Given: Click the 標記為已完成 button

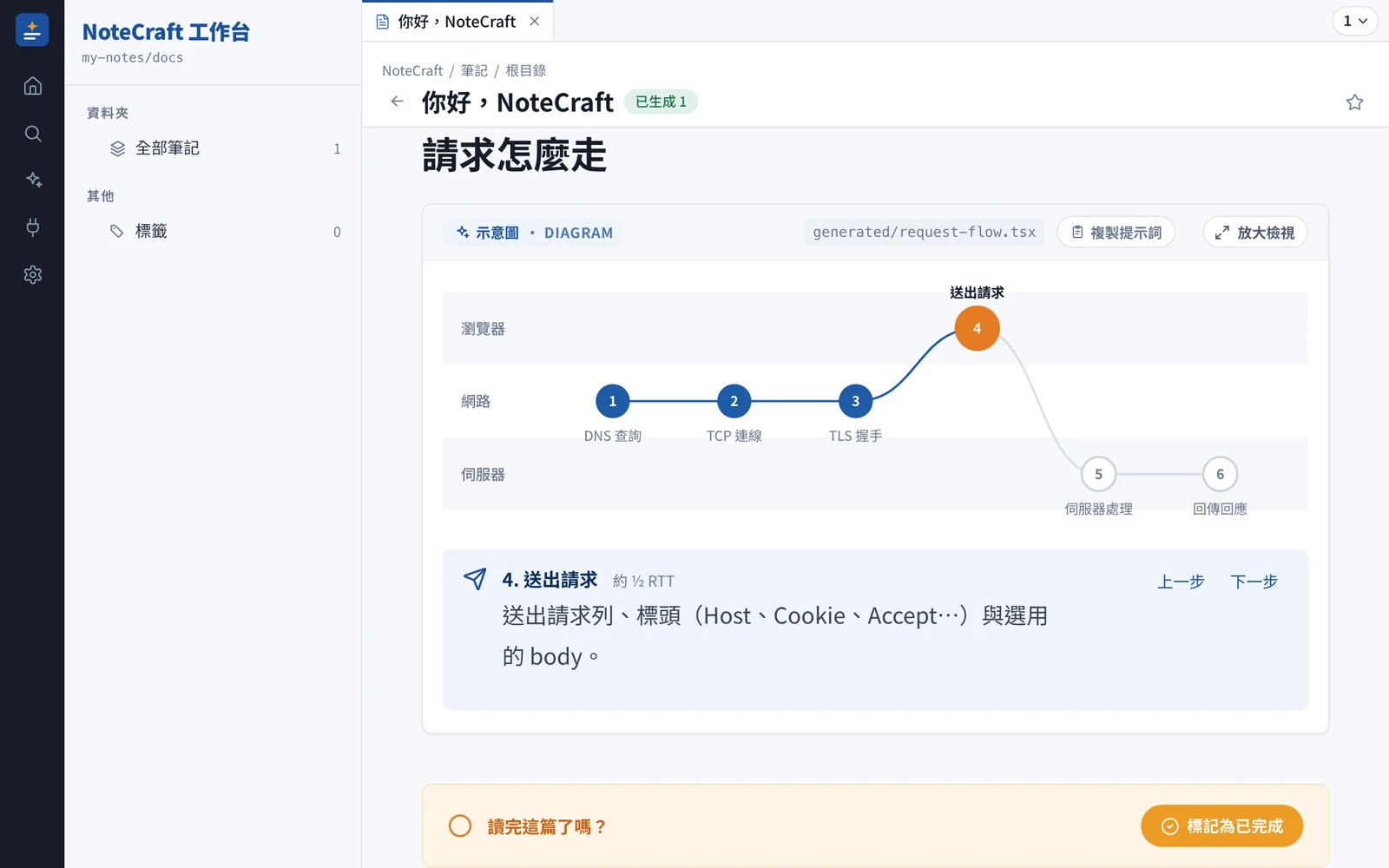Looking at the screenshot, I should [x=1221, y=826].
